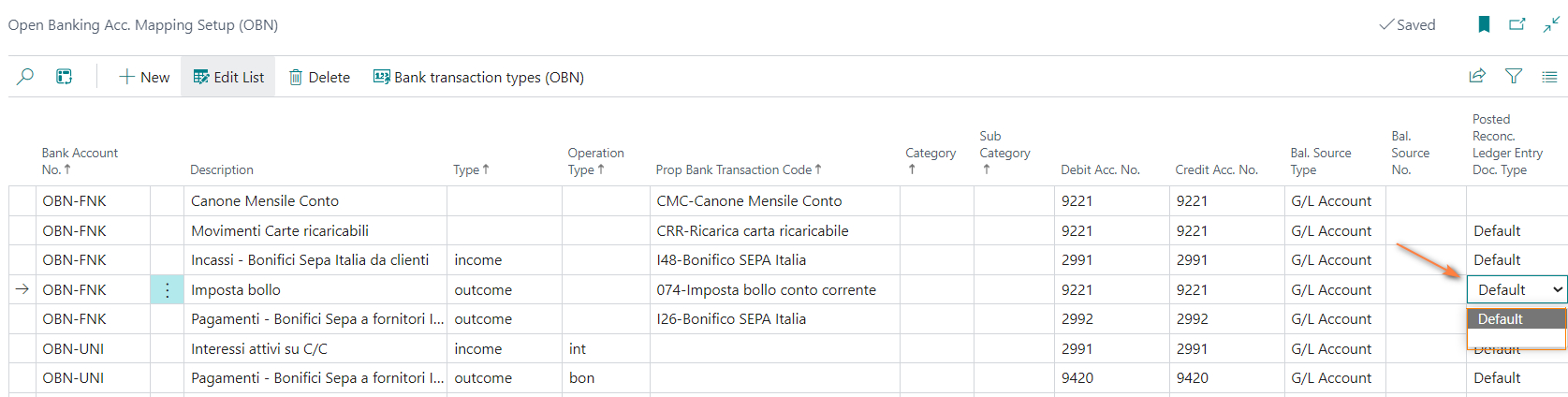
Task: Open the filter pane funnel icon
Action: (1513, 77)
